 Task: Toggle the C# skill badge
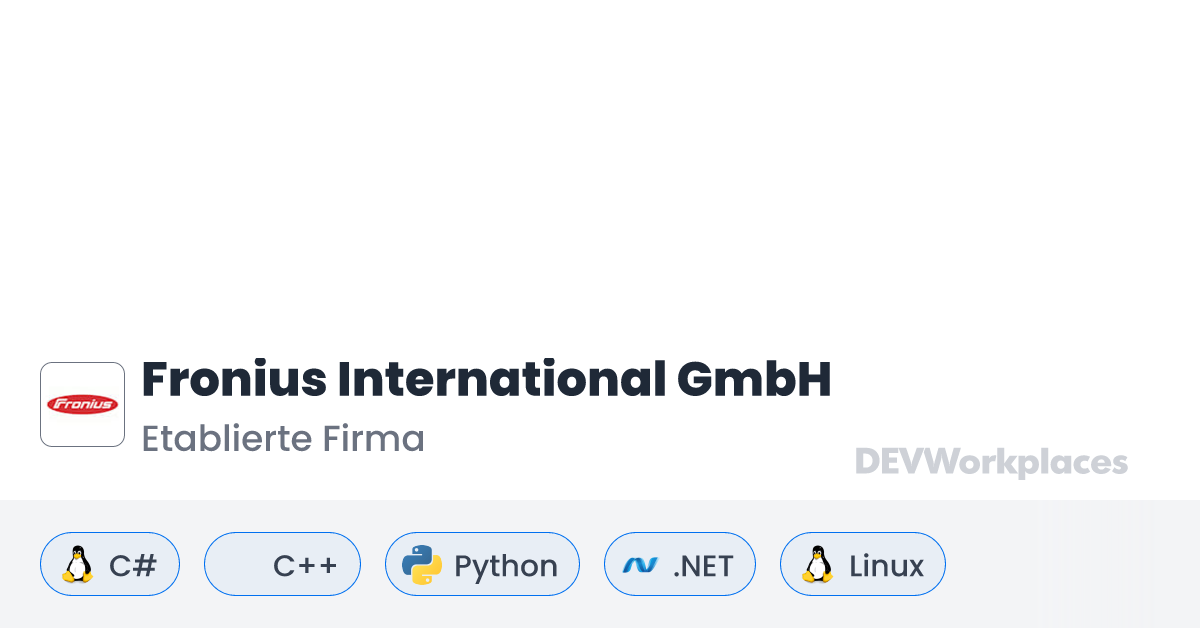(x=110, y=564)
